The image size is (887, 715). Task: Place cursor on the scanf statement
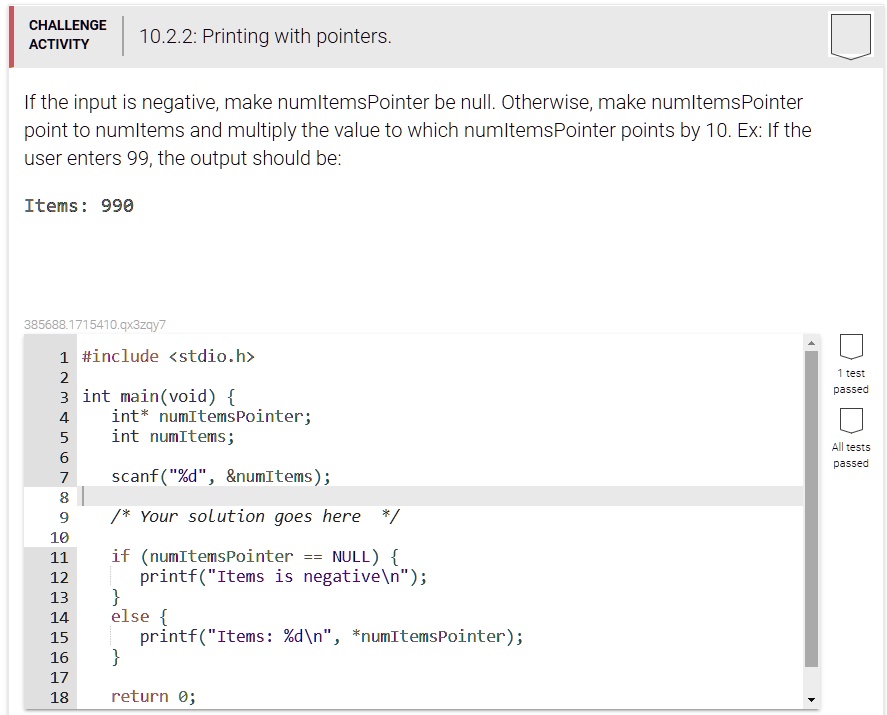tap(220, 476)
